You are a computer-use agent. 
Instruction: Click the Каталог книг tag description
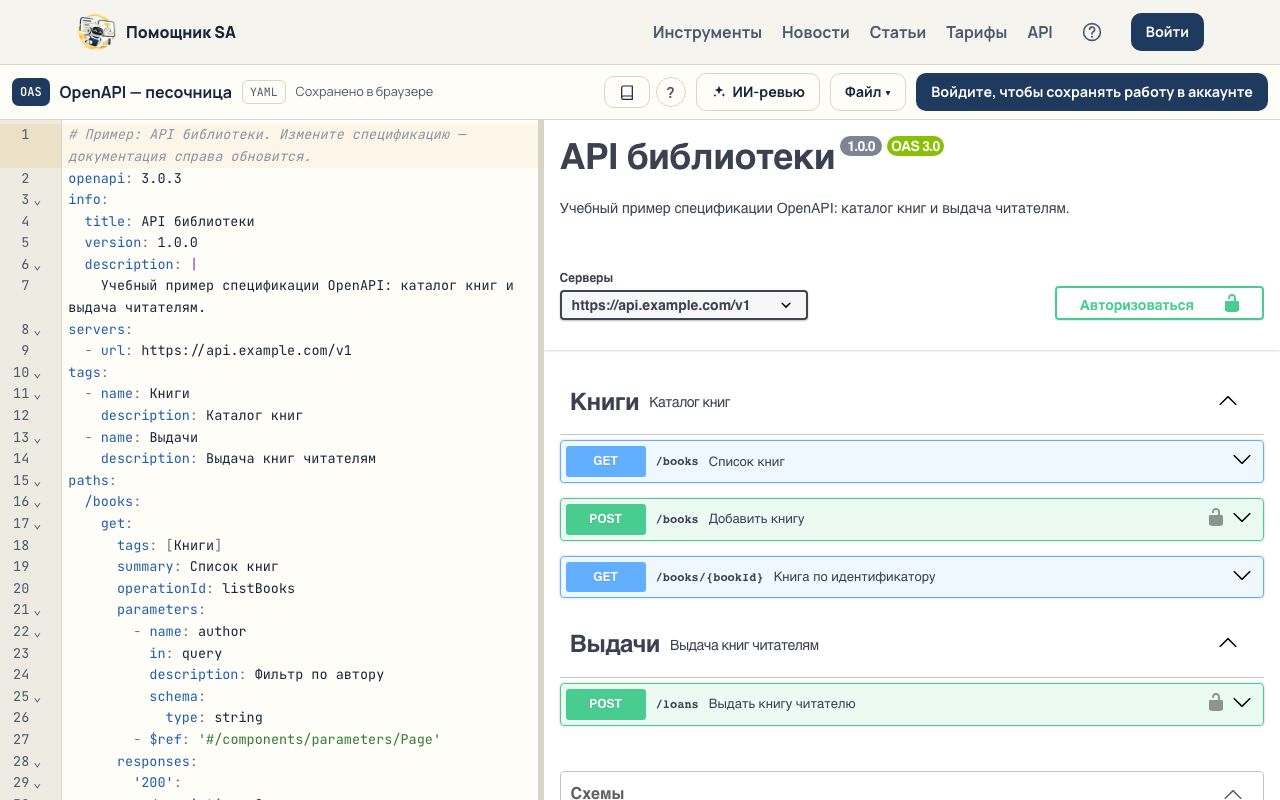[x=690, y=402]
